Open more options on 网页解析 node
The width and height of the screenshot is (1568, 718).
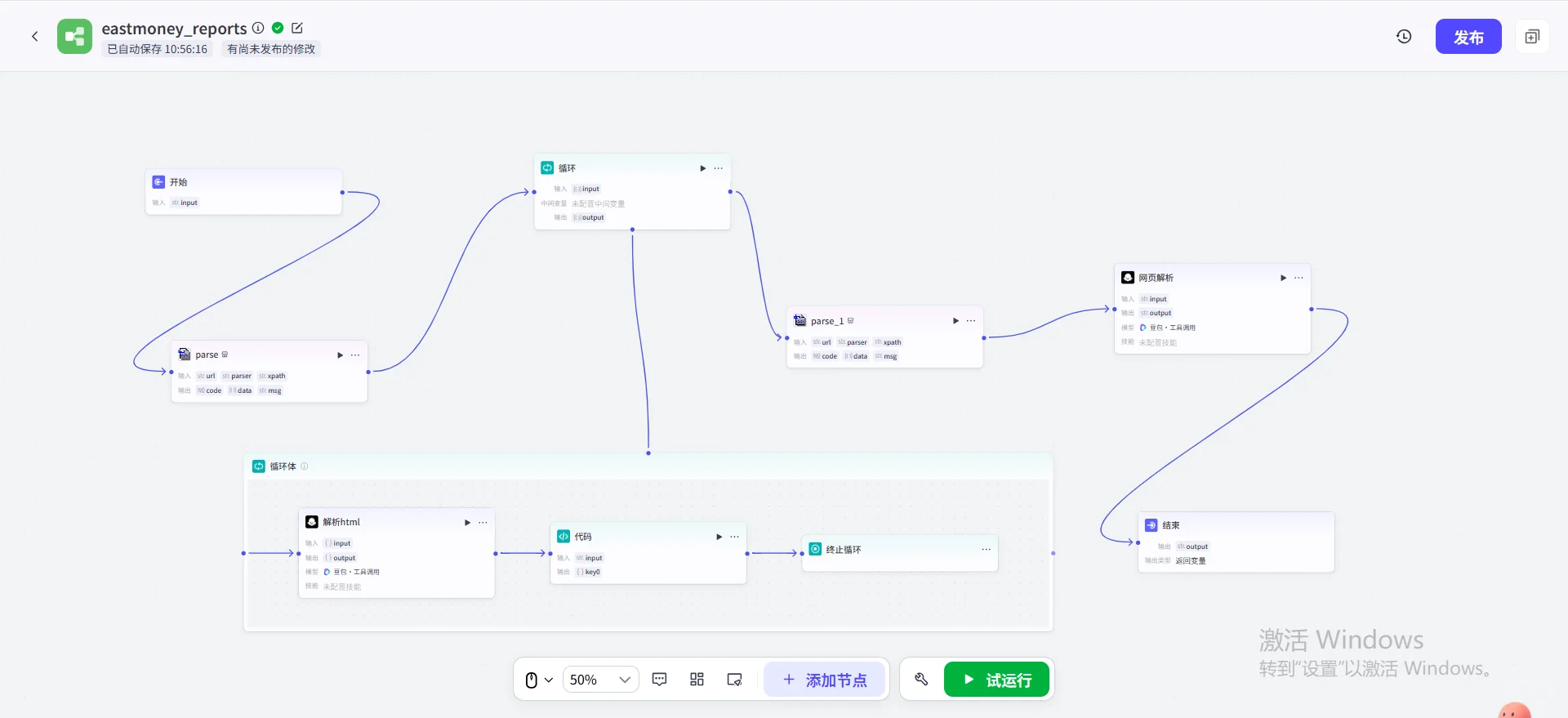pyautogui.click(x=1298, y=278)
